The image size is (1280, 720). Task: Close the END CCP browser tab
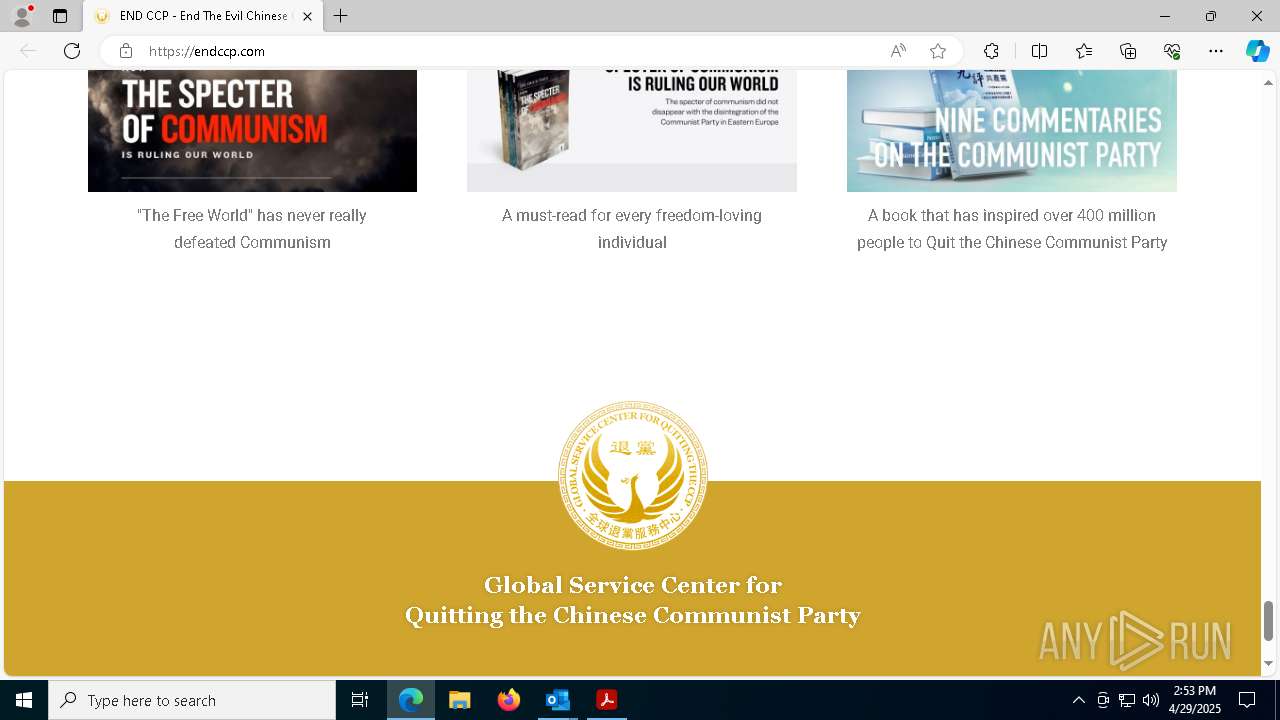pyautogui.click(x=307, y=16)
